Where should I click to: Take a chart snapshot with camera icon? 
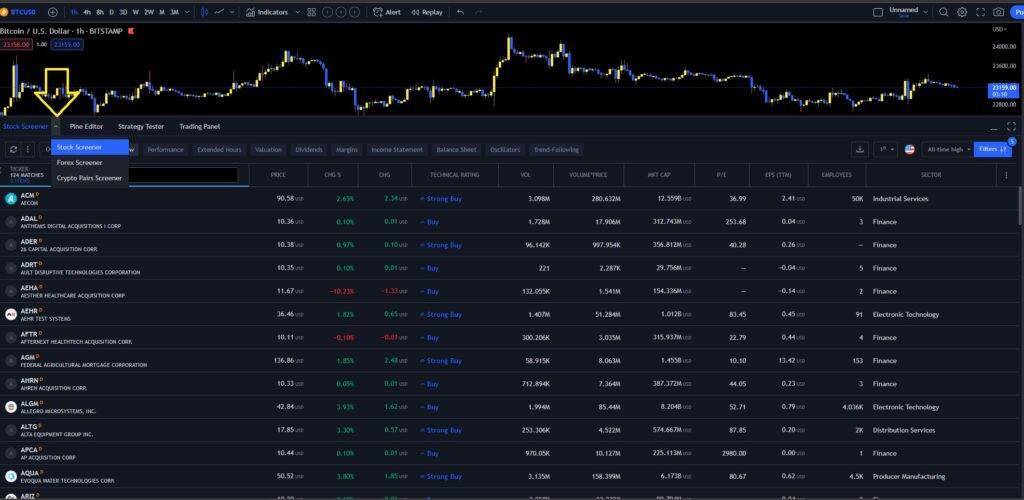pyautogui.click(x=999, y=12)
